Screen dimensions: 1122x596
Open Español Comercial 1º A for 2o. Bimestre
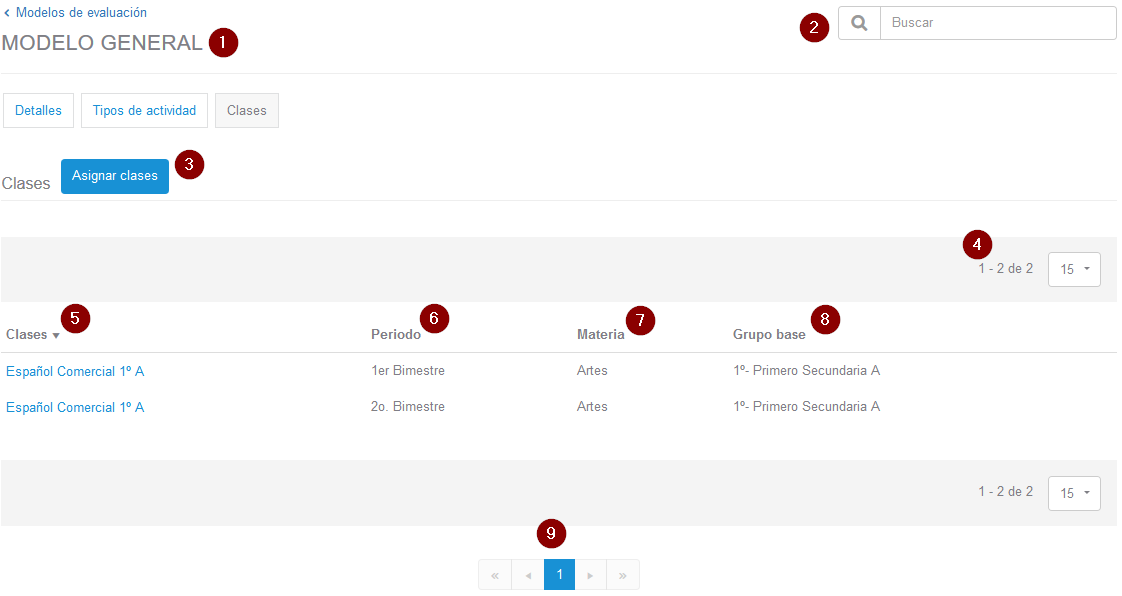pyautogui.click(x=75, y=407)
